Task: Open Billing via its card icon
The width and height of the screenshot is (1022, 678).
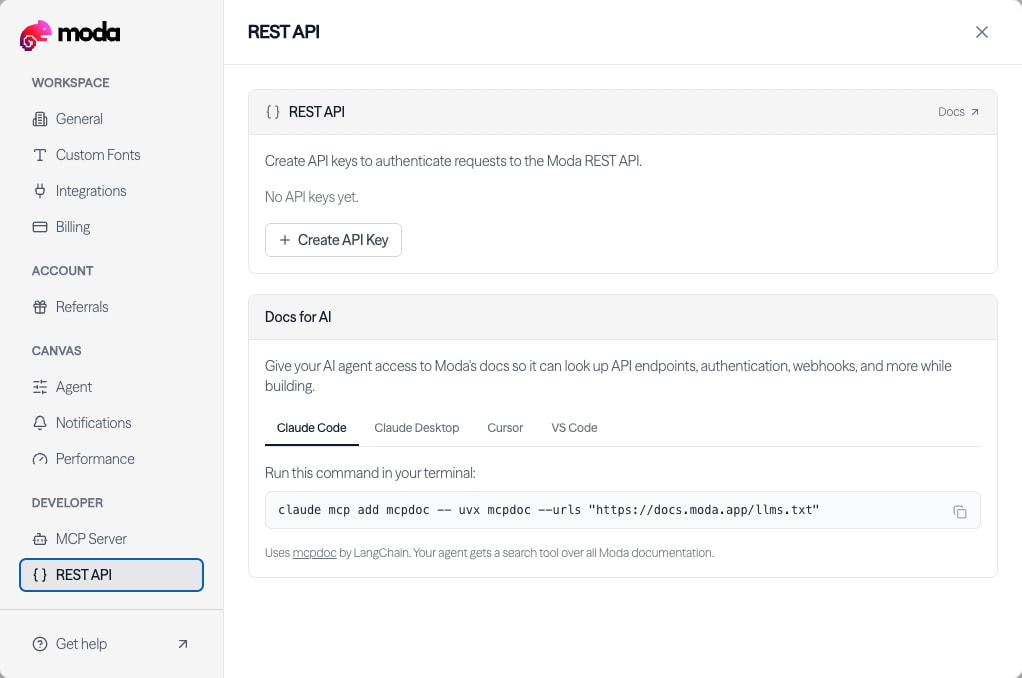Action: tap(40, 227)
